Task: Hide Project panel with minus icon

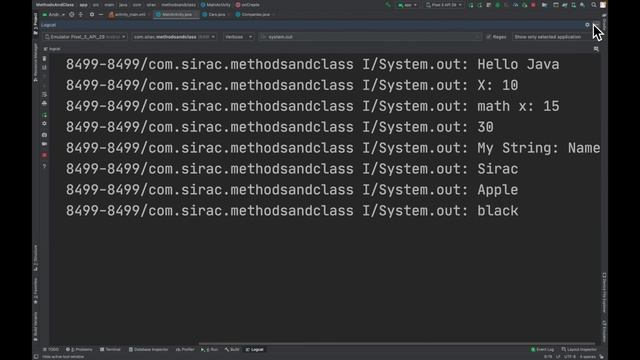Action: (x=101, y=14)
